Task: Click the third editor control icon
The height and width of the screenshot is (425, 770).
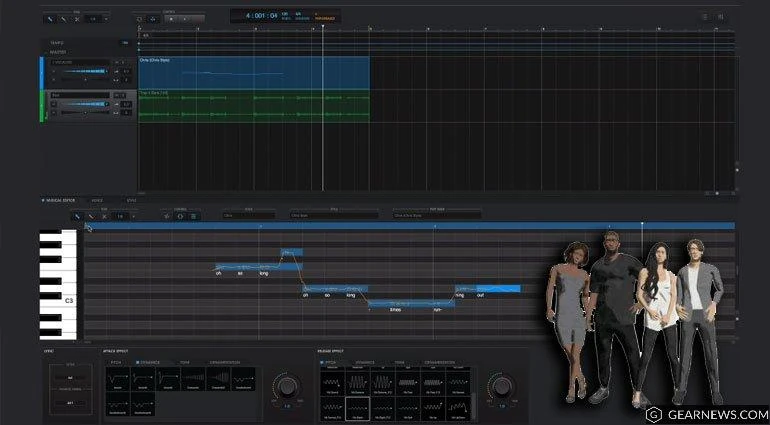Action: [x=193, y=216]
